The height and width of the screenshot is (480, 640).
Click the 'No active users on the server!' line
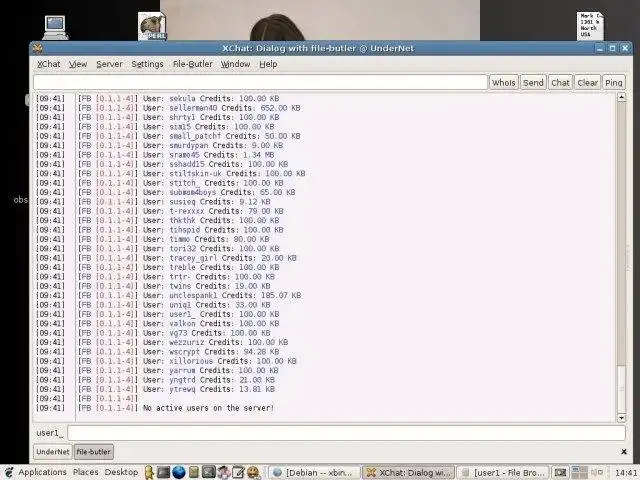click(x=208, y=408)
